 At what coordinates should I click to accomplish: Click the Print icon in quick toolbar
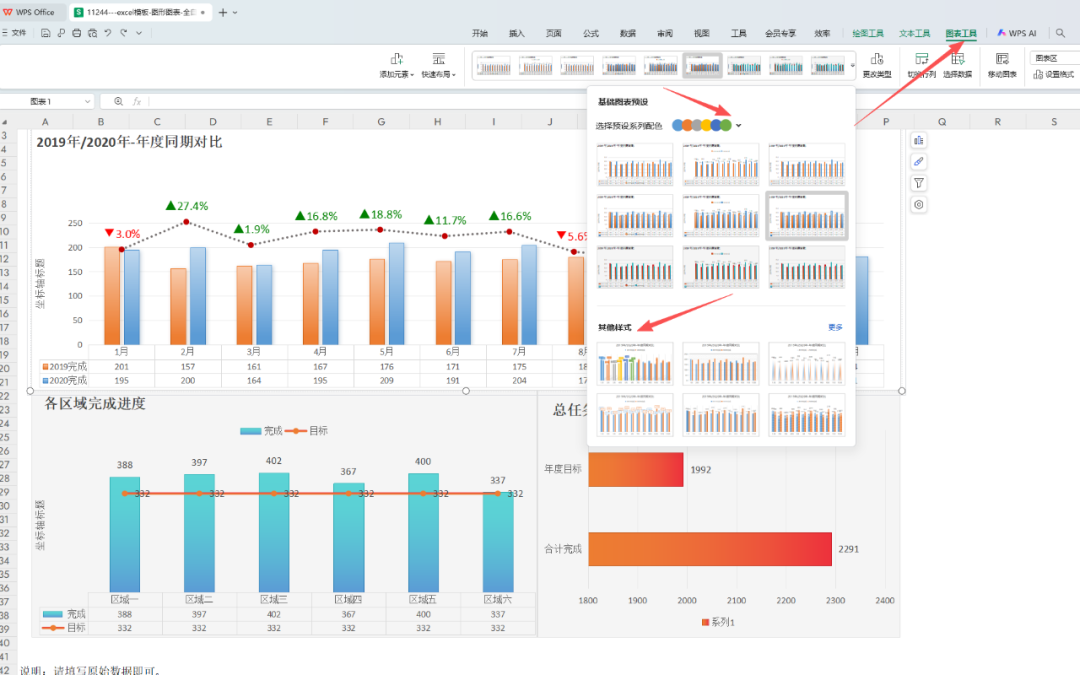click(x=77, y=33)
